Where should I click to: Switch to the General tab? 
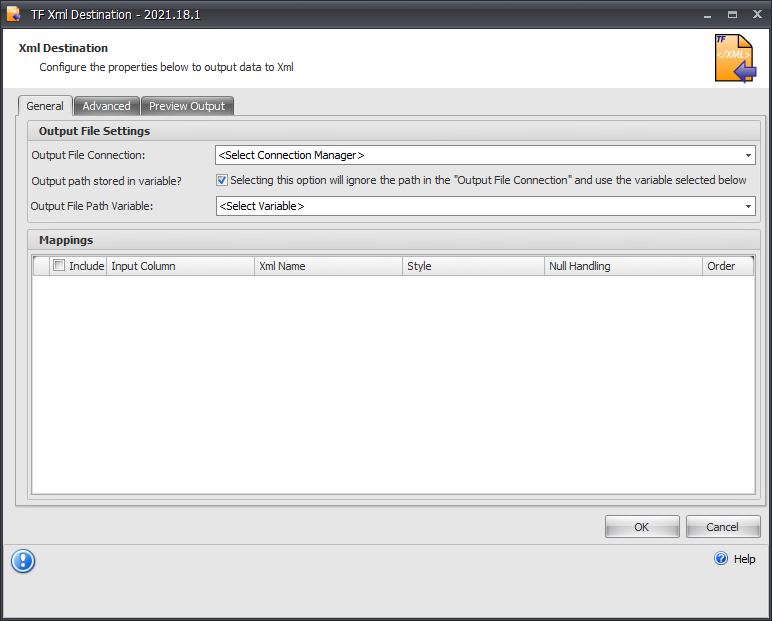(45, 106)
